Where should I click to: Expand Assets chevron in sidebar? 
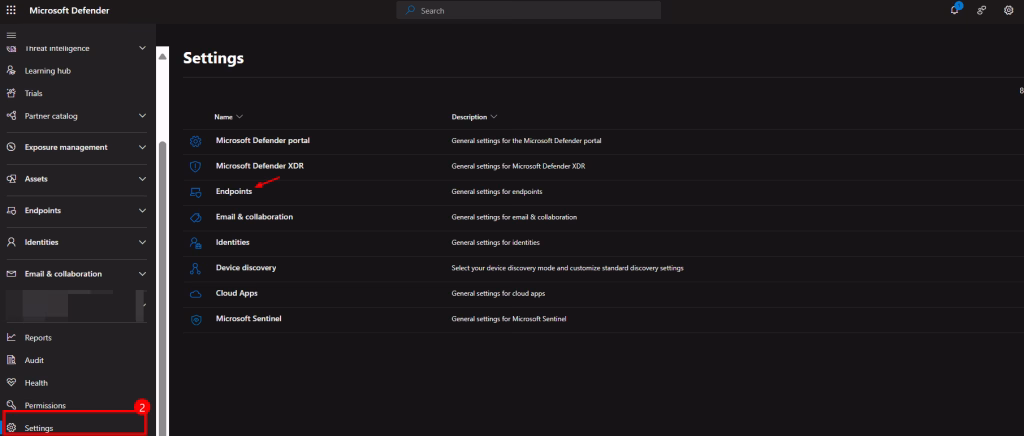[142, 179]
